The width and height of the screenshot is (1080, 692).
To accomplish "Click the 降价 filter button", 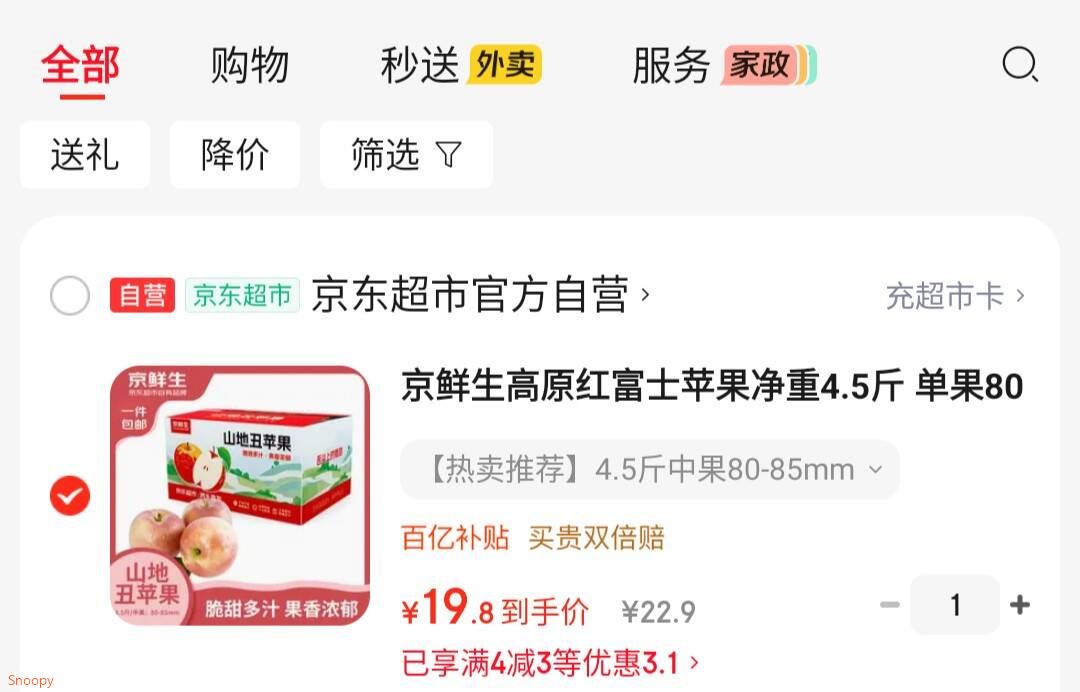I will 235,154.
